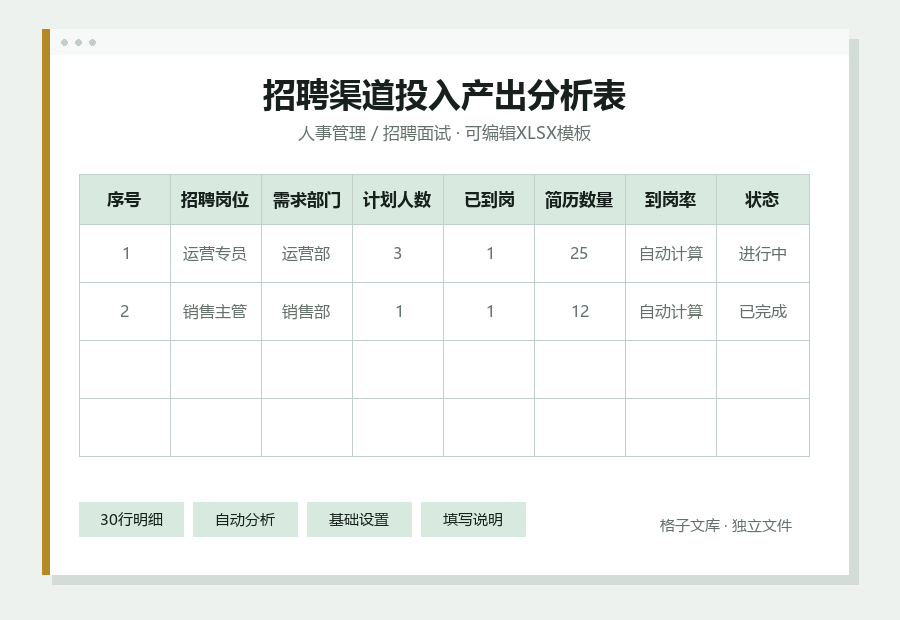Select the 需求部门 column header

coord(307,199)
